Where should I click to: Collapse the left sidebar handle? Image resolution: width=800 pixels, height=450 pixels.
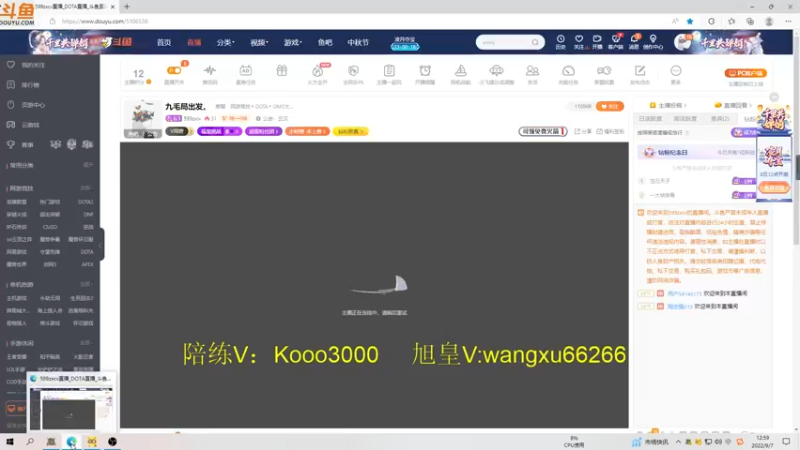[101, 244]
